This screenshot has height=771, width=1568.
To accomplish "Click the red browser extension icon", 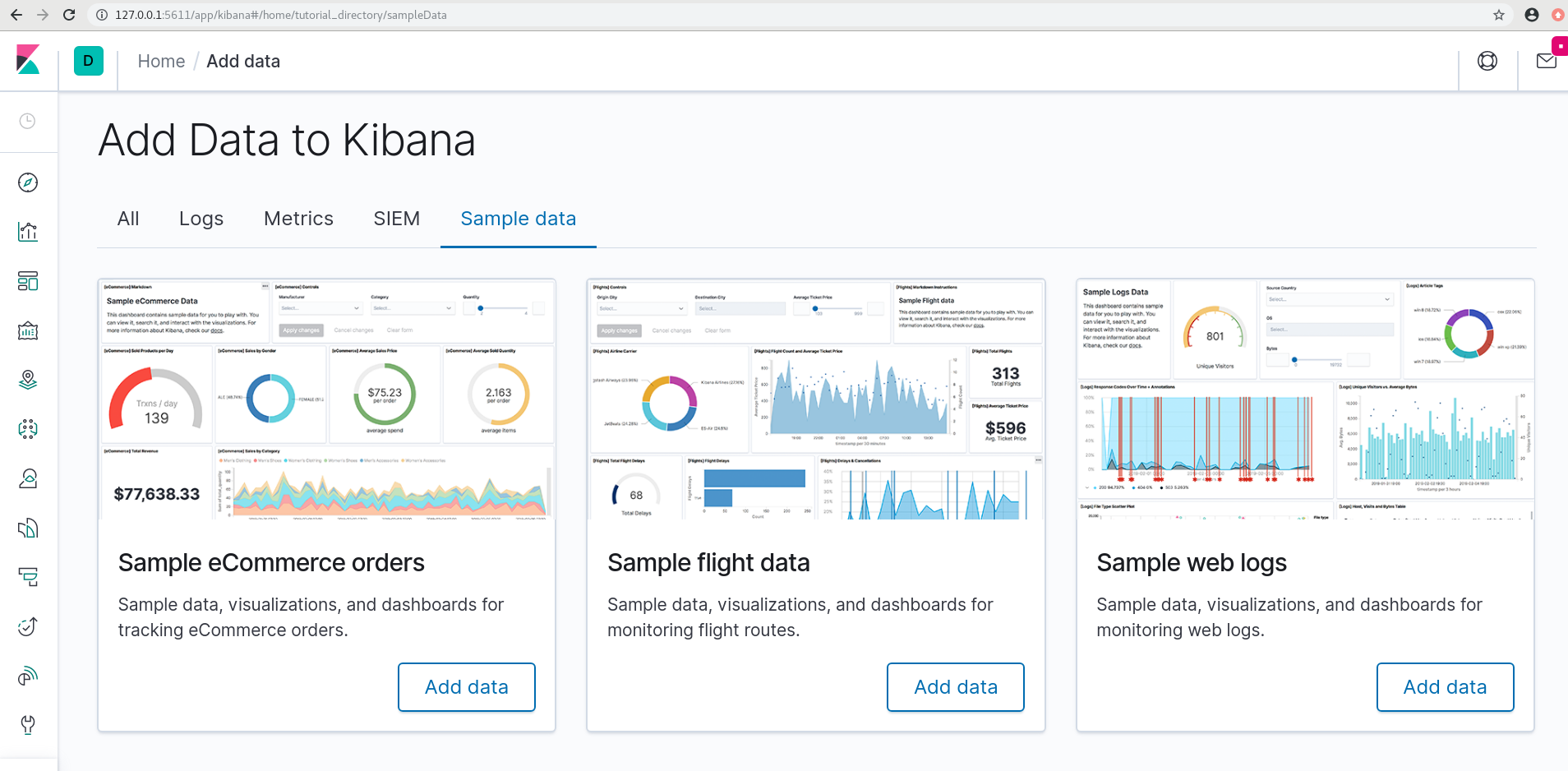I will coord(1557,15).
